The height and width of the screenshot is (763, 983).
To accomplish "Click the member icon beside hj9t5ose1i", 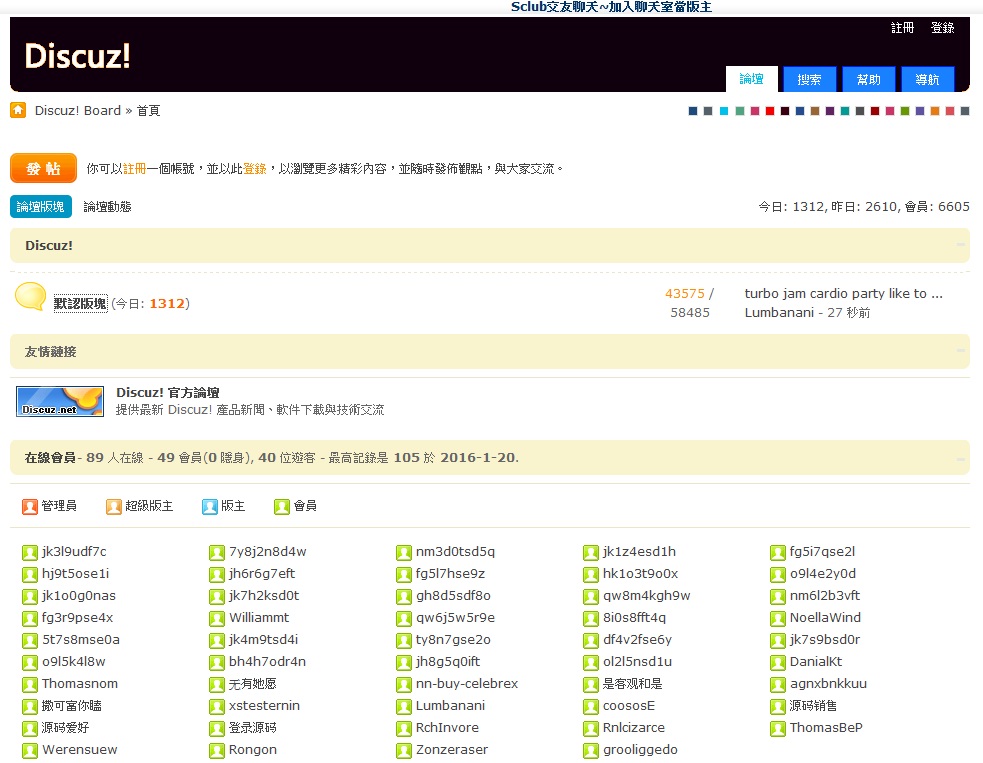I will pyautogui.click(x=29, y=574).
